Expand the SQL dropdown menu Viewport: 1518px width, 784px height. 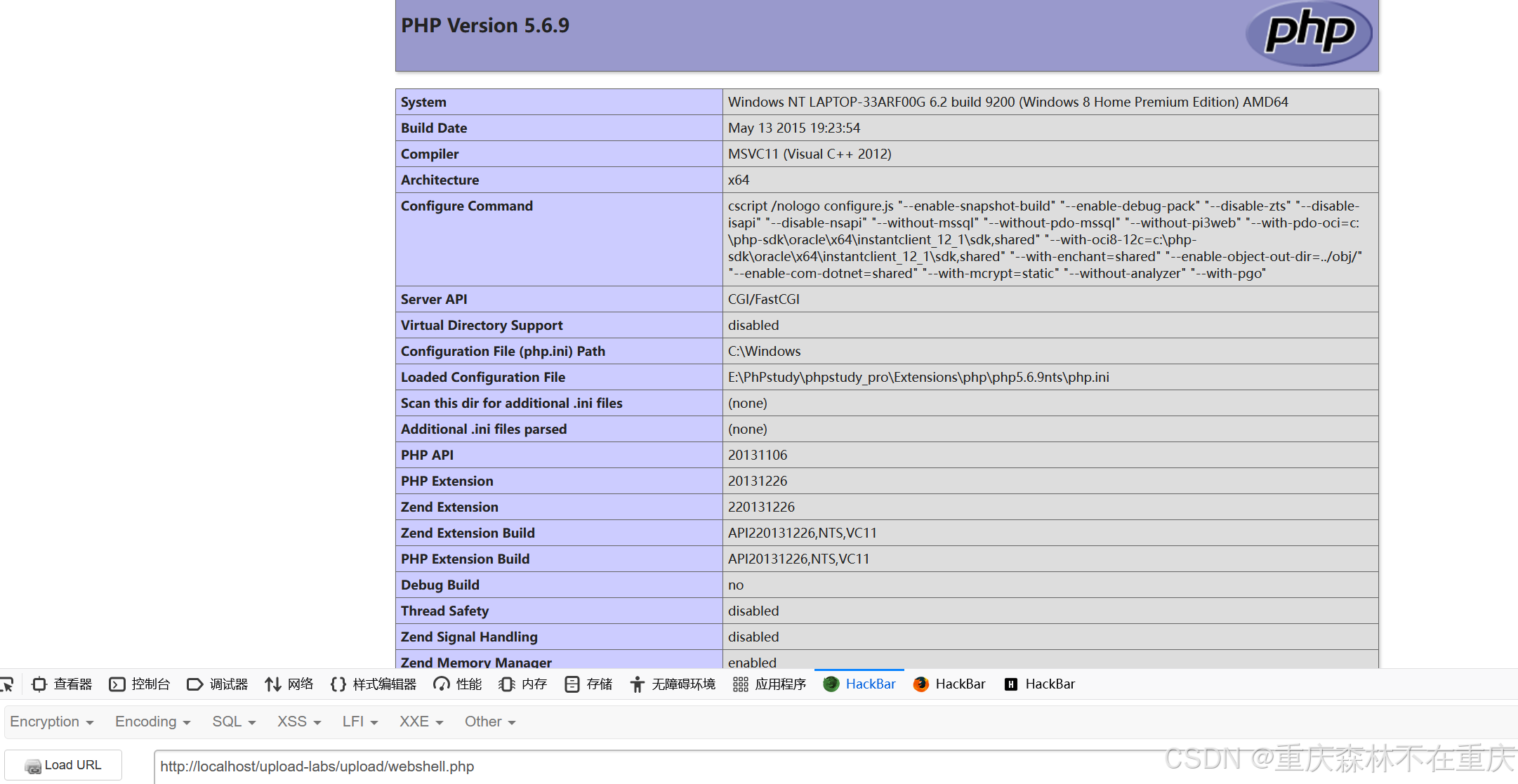pyautogui.click(x=234, y=722)
